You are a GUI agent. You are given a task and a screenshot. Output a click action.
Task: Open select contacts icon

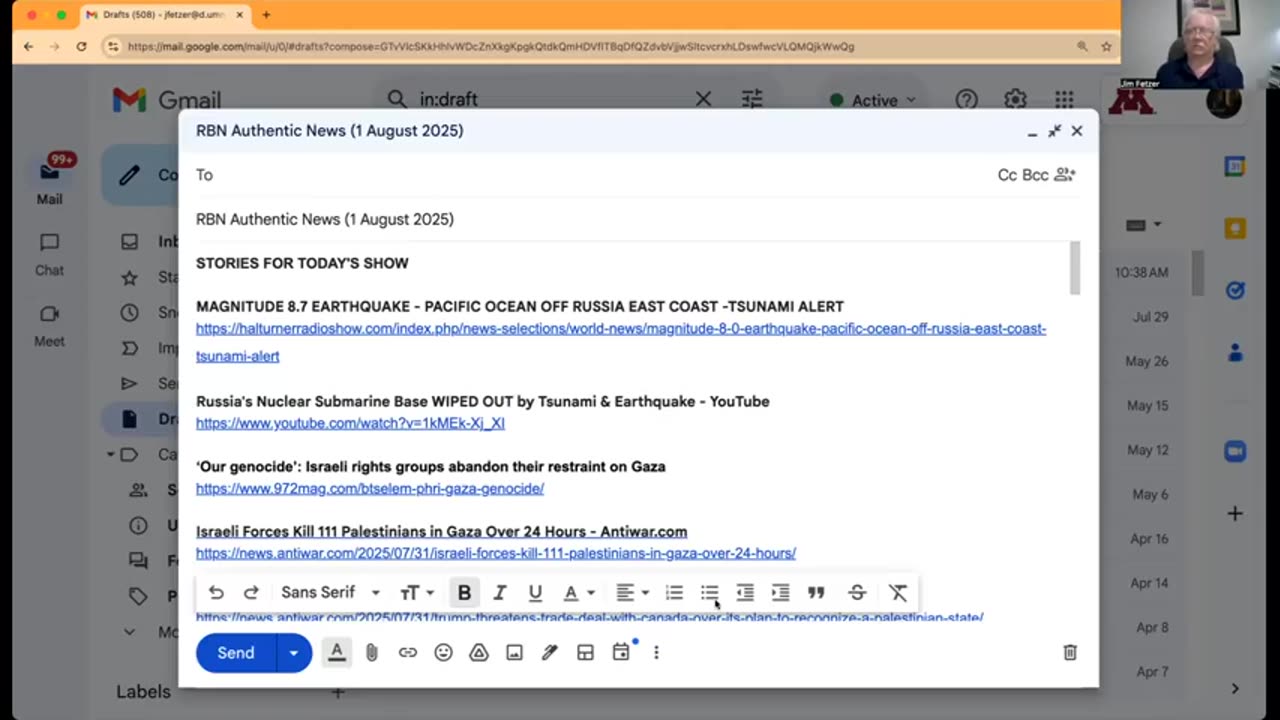tap(1065, 175)
